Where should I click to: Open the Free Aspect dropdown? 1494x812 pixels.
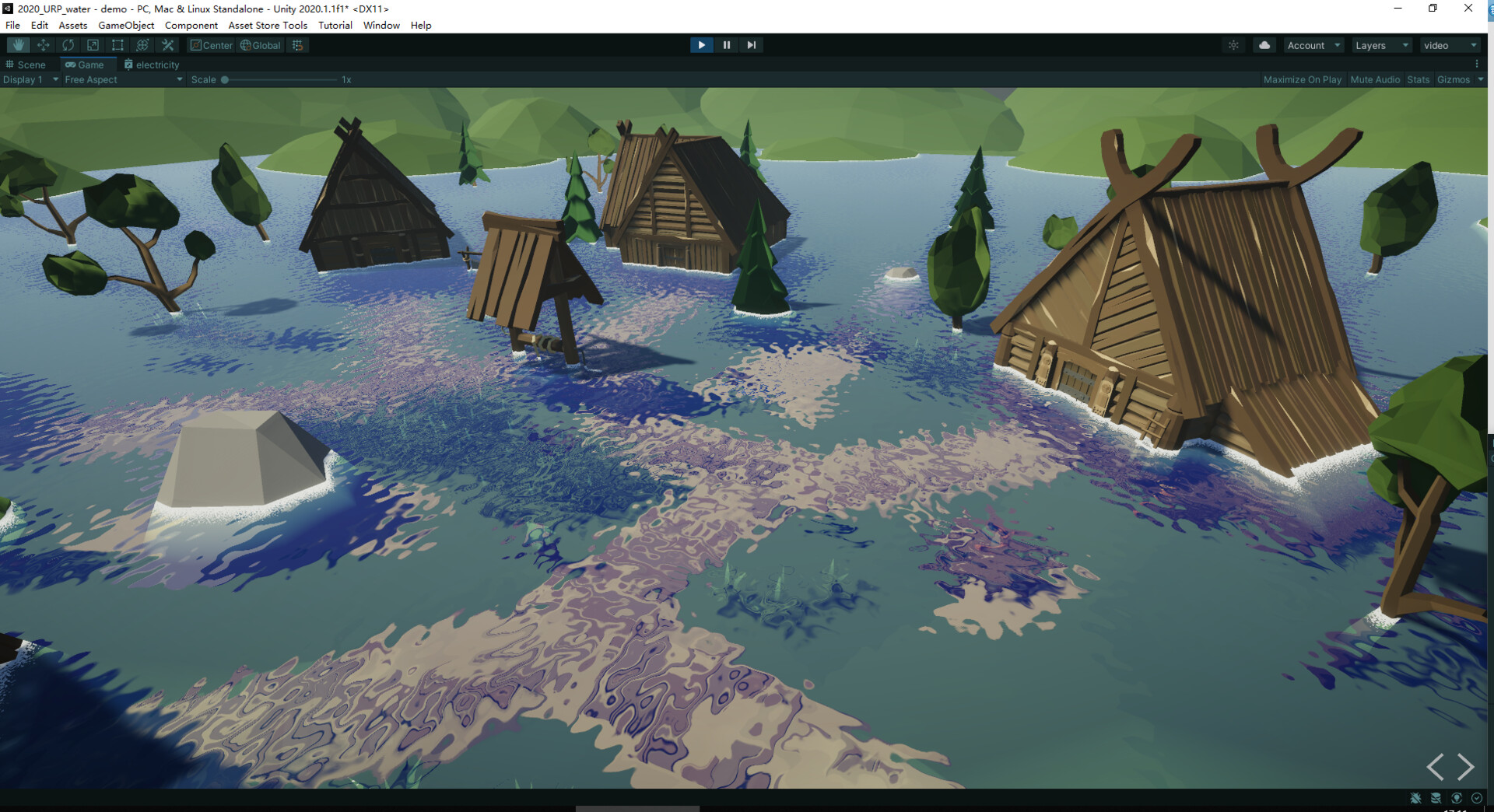tap(122, 79)
